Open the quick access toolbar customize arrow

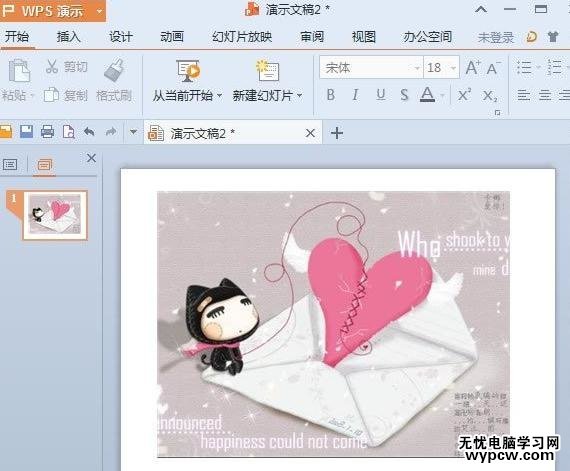[133, 132]
